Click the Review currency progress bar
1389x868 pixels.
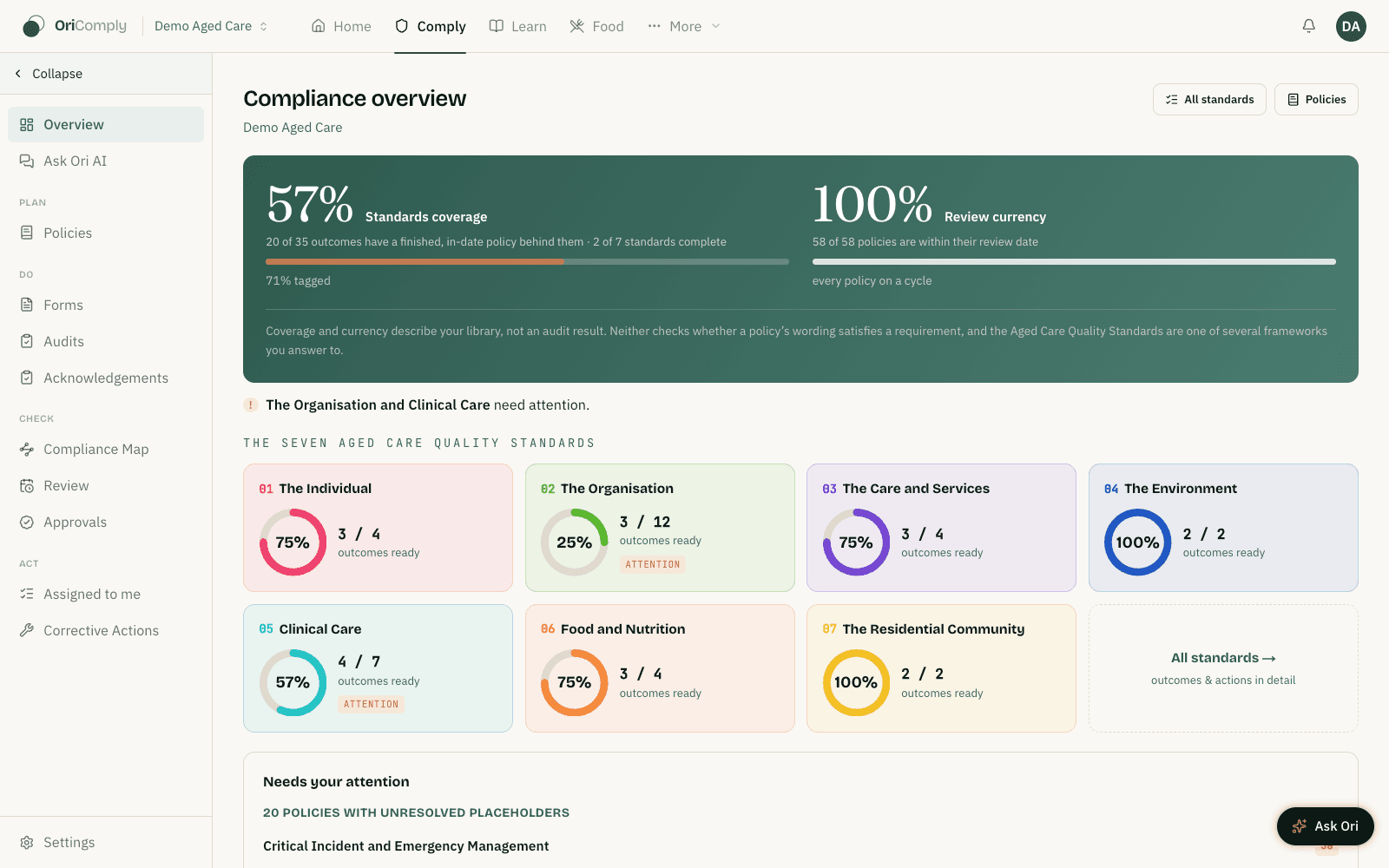[x=1074, y=261]
